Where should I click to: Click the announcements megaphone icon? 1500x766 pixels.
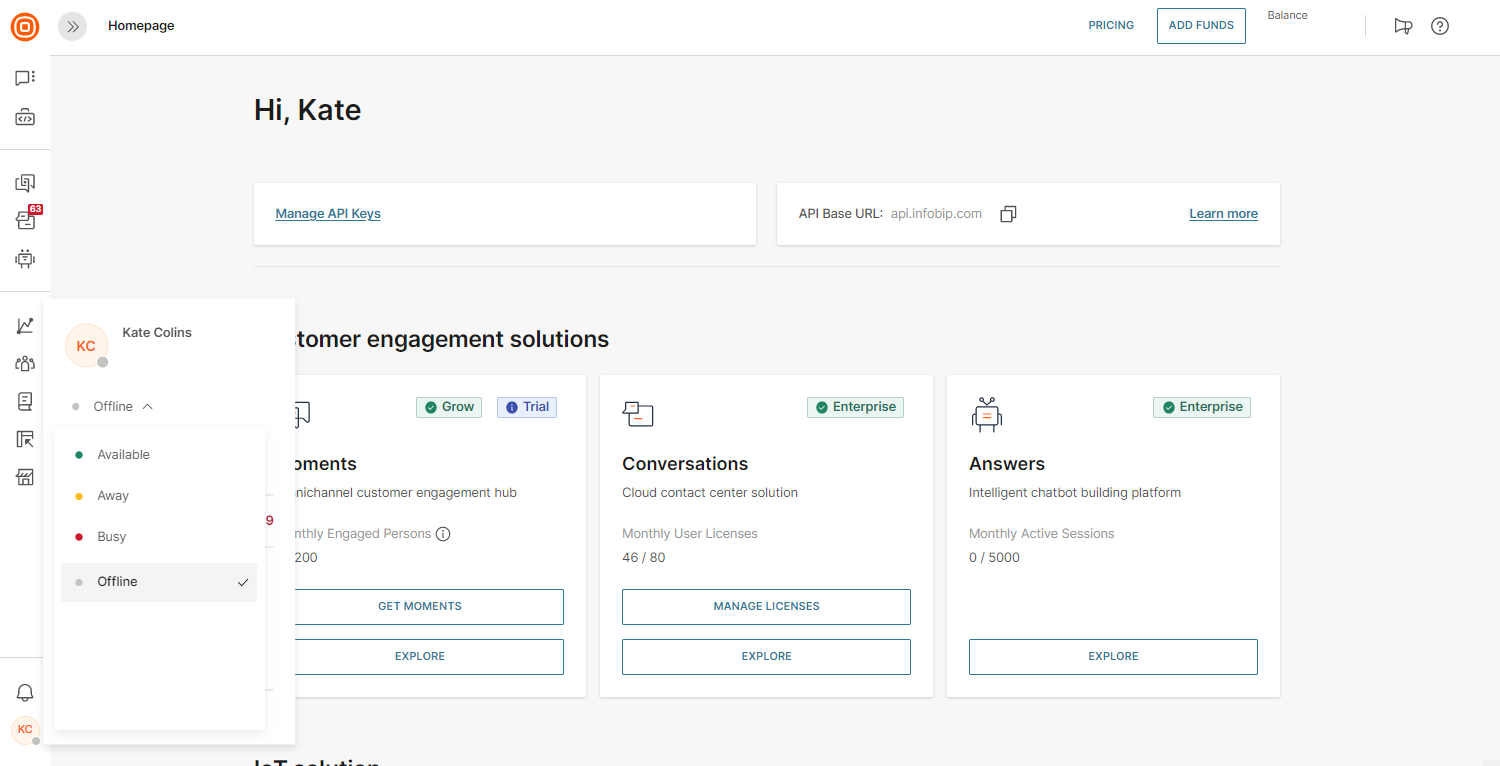pos(1403,26)
